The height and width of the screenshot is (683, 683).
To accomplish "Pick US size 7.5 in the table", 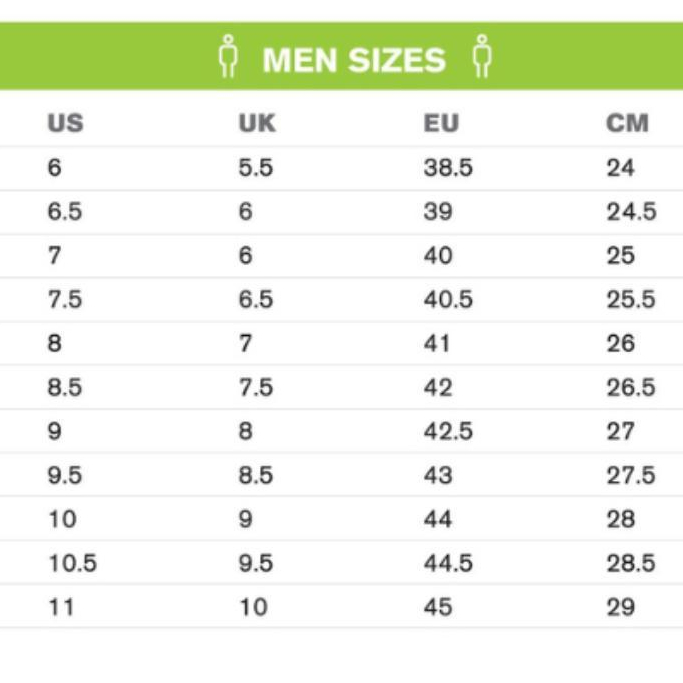I will 65,300.
